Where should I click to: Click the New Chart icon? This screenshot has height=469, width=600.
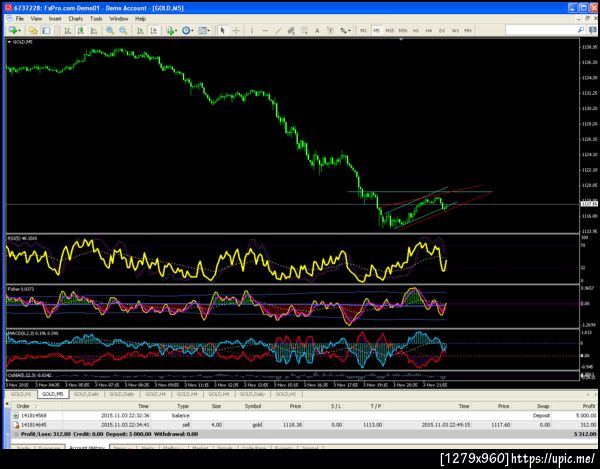click(13, 31)
